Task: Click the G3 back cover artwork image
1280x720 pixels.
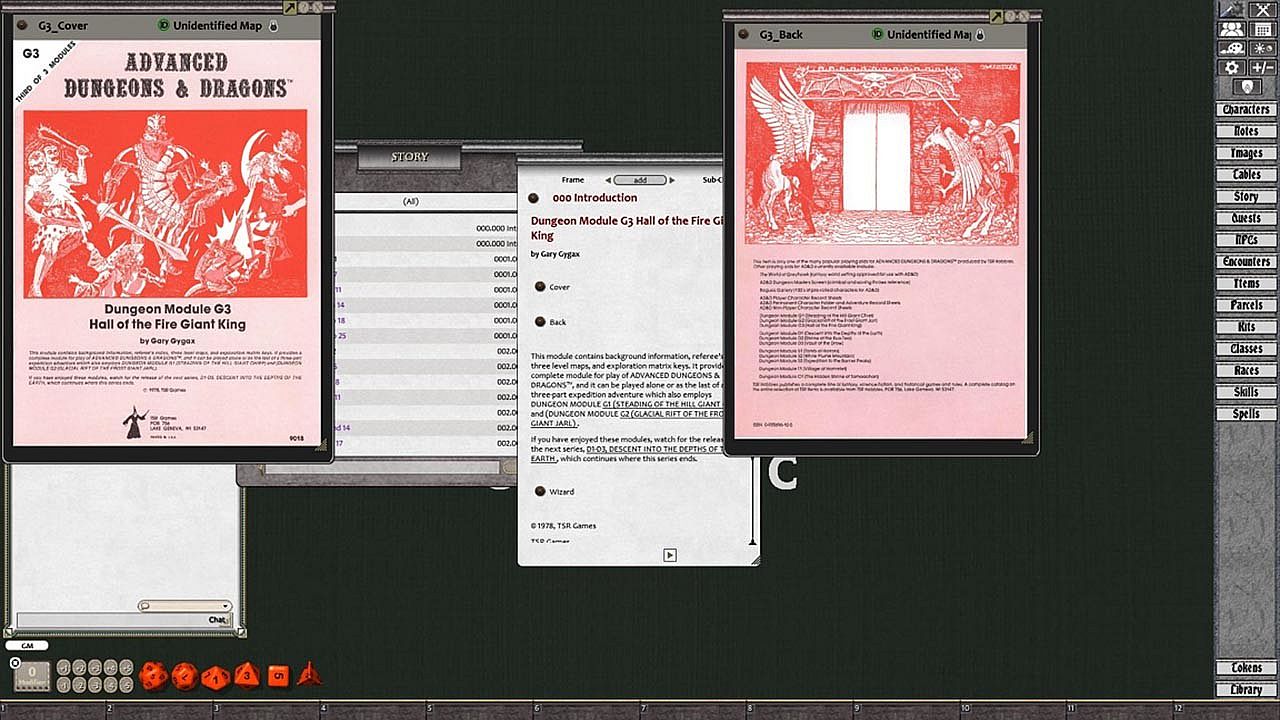Action: 884,153
